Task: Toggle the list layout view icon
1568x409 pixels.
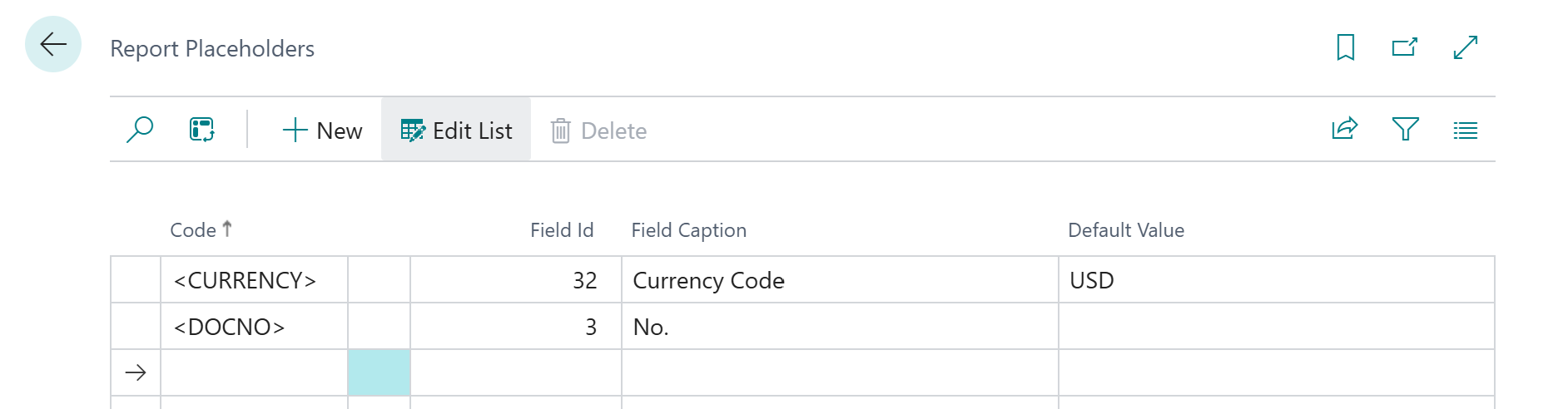Action: (x=1465, y=131)
